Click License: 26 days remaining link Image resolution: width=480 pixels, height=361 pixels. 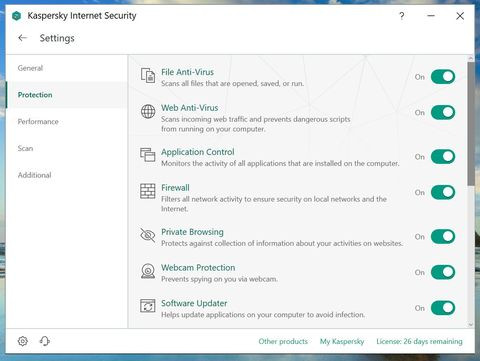coord(419,341)
